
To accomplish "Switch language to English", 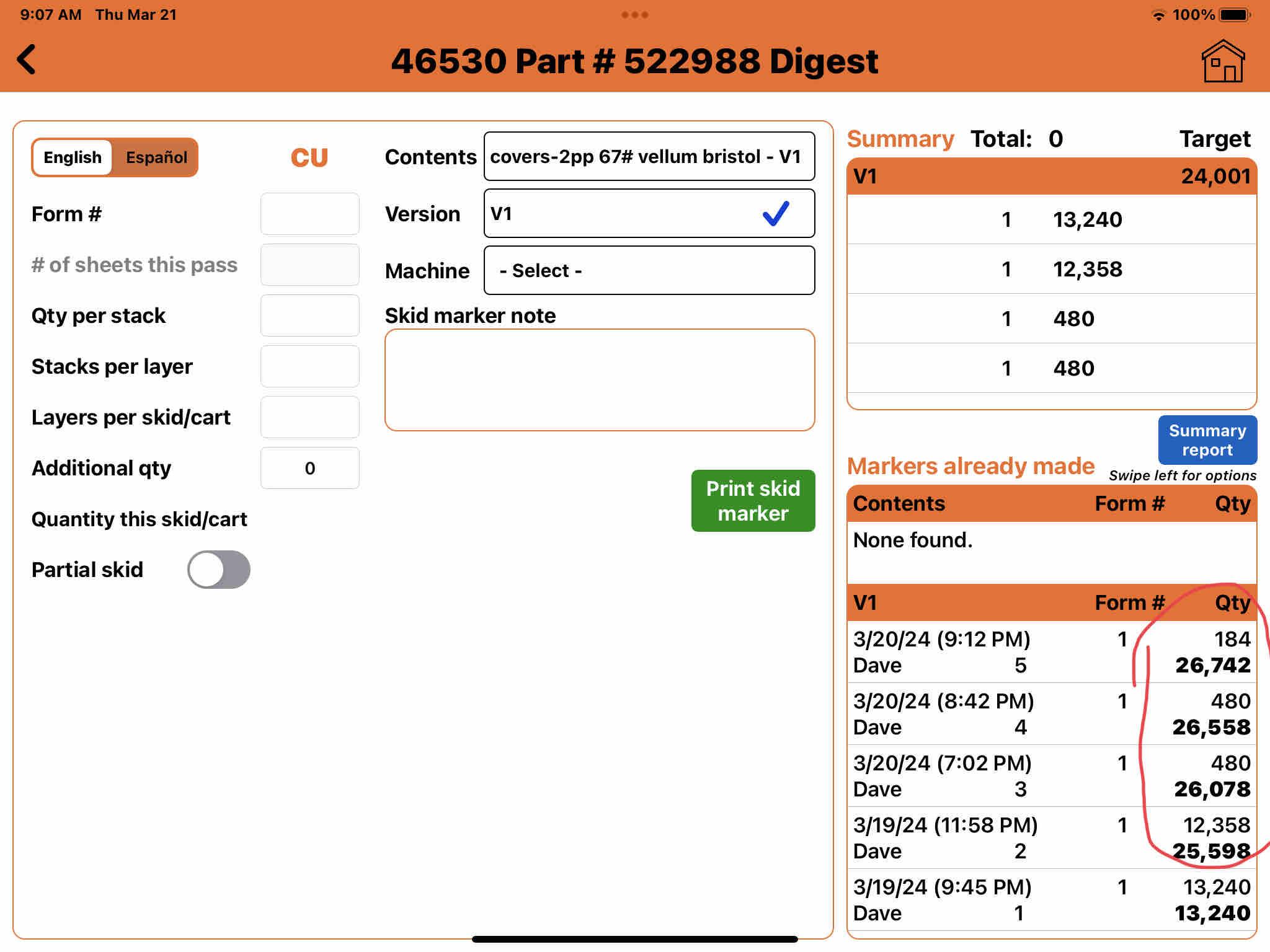I will click(73, 157).
